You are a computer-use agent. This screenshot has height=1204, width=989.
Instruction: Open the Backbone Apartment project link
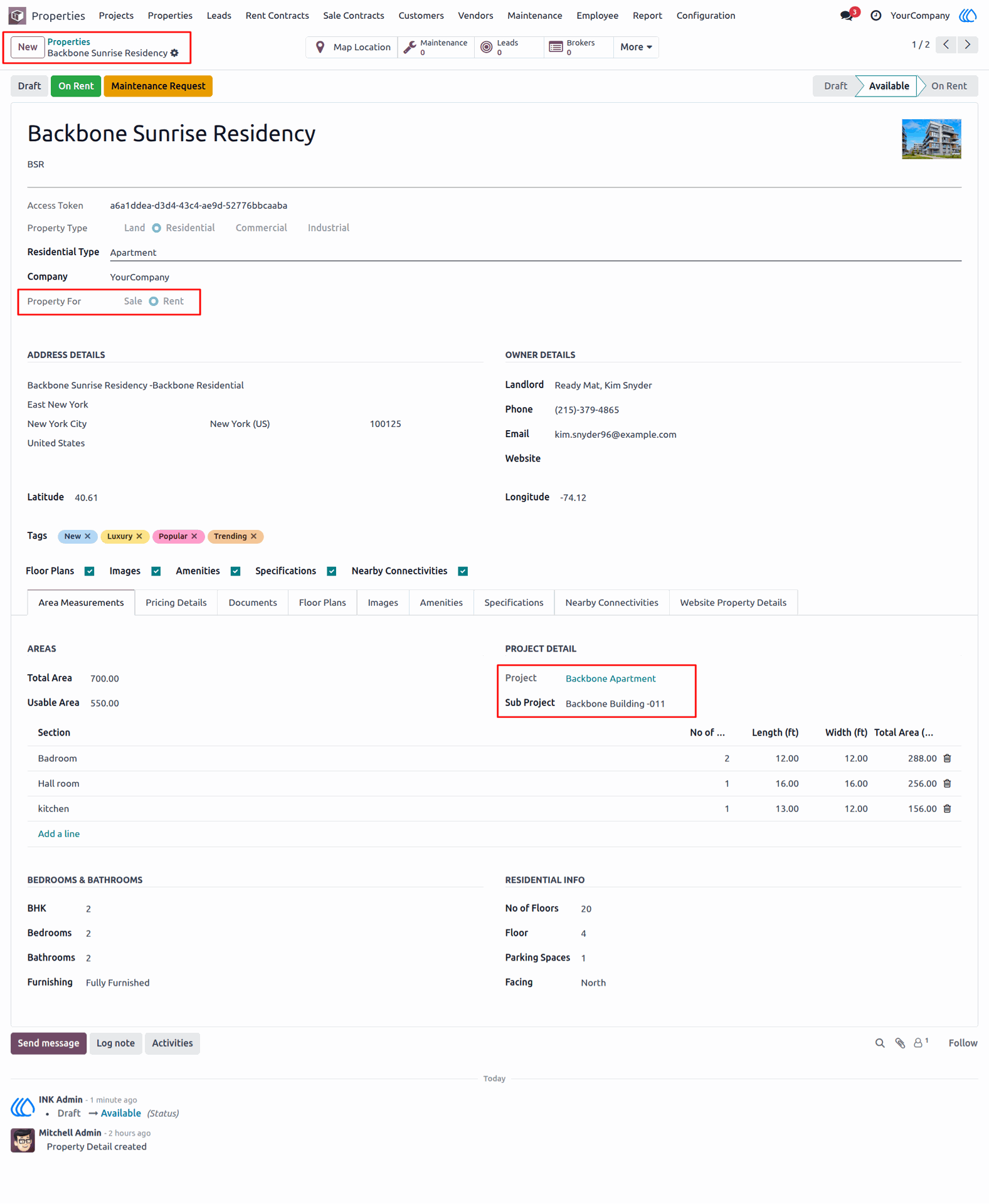tap(610, 679)
